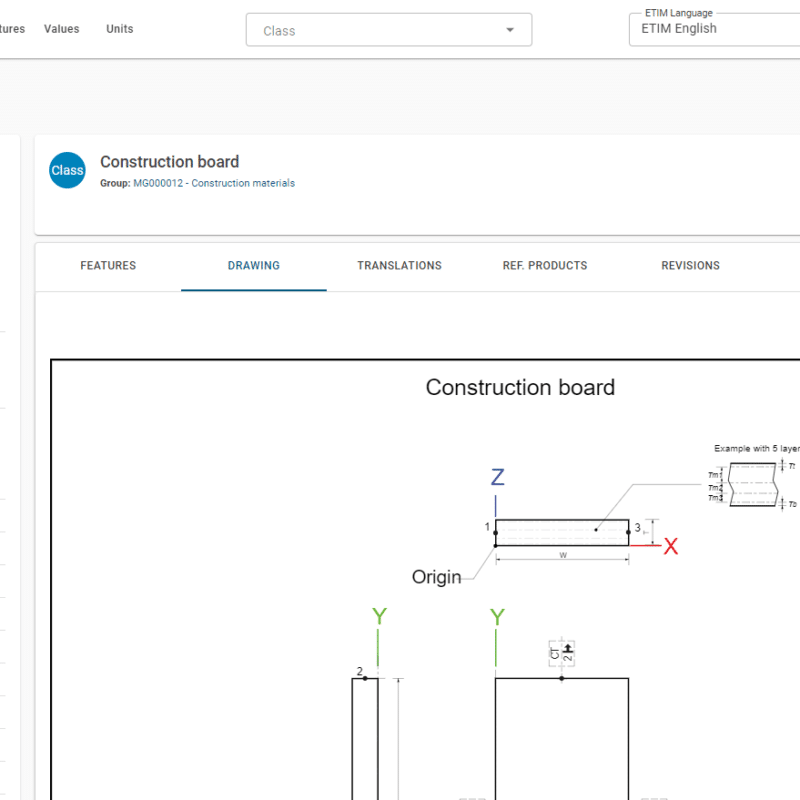This screenshot has width=800, height=800.
Task: Select the Drawing tab
Action: pyautogui.click(x=254, y=266)
